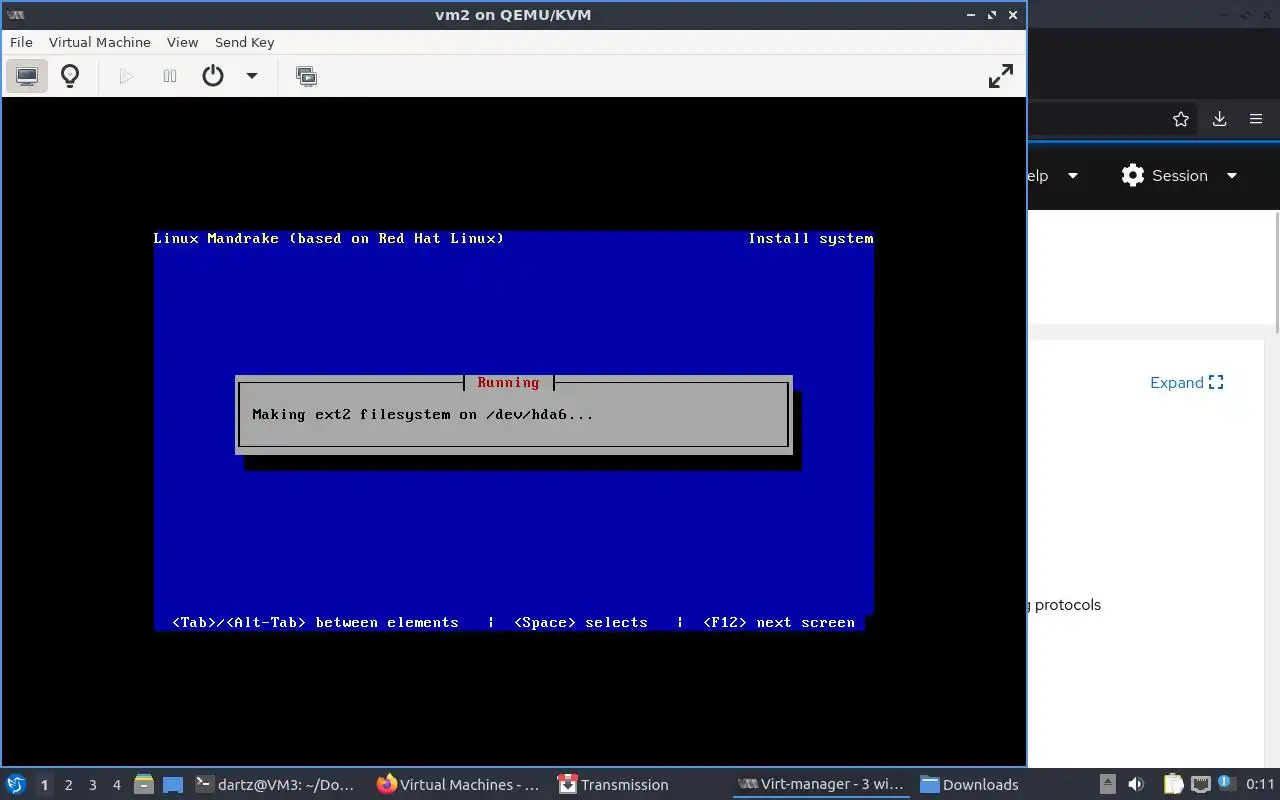Viewport: 1280px width, 800px height.
Task: Open the manage VM snapshots view
Action: (x=307, y=76)
